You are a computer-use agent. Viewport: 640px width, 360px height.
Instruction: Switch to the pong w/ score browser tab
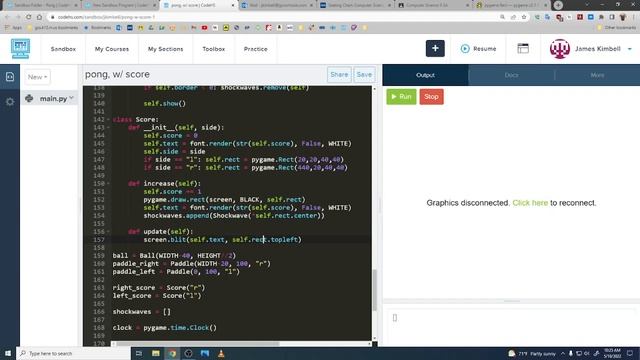point(198,5)
